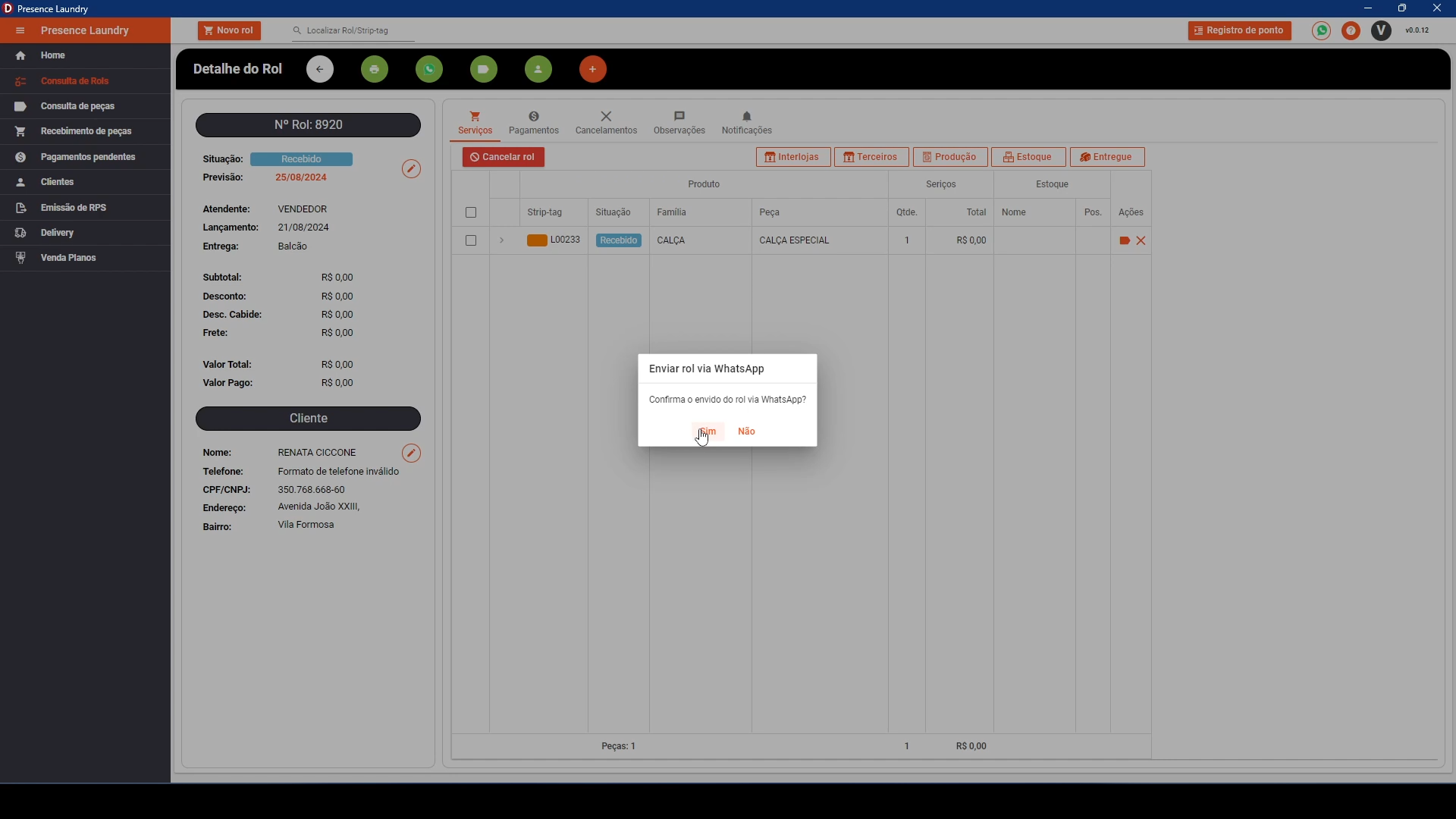Click the Cancelar rol button
Viewport: 1456px width, 819px height.
504,157
